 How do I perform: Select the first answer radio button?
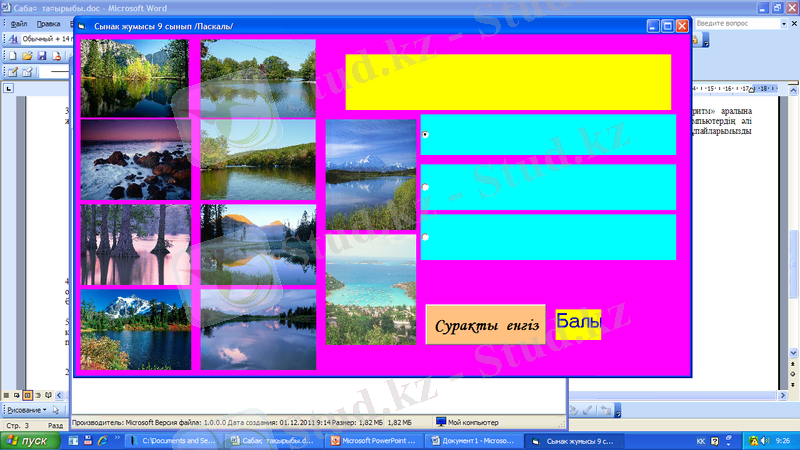pos(426,134)
